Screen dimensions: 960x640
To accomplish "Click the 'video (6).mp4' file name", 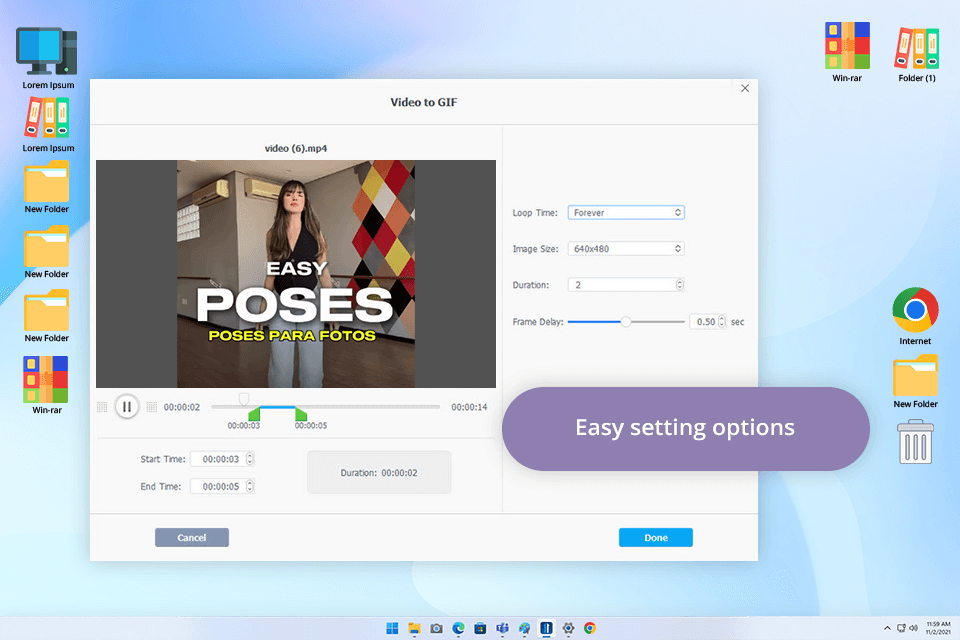I will pyautogui.click(x=296, y=148).
